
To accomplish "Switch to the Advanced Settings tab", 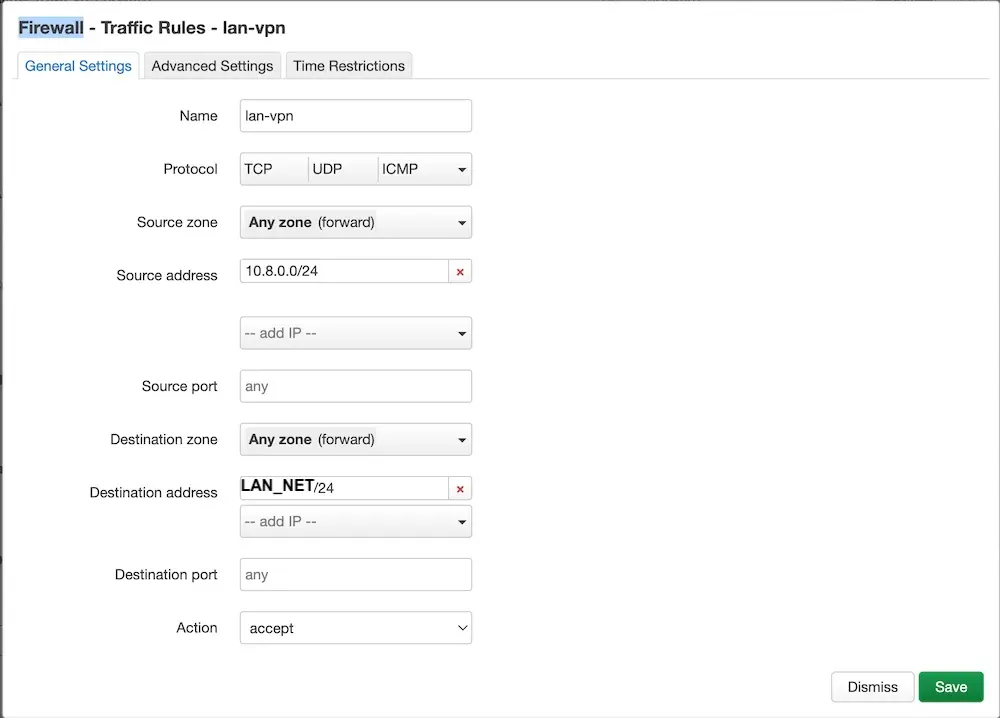I will pos(212,66).
